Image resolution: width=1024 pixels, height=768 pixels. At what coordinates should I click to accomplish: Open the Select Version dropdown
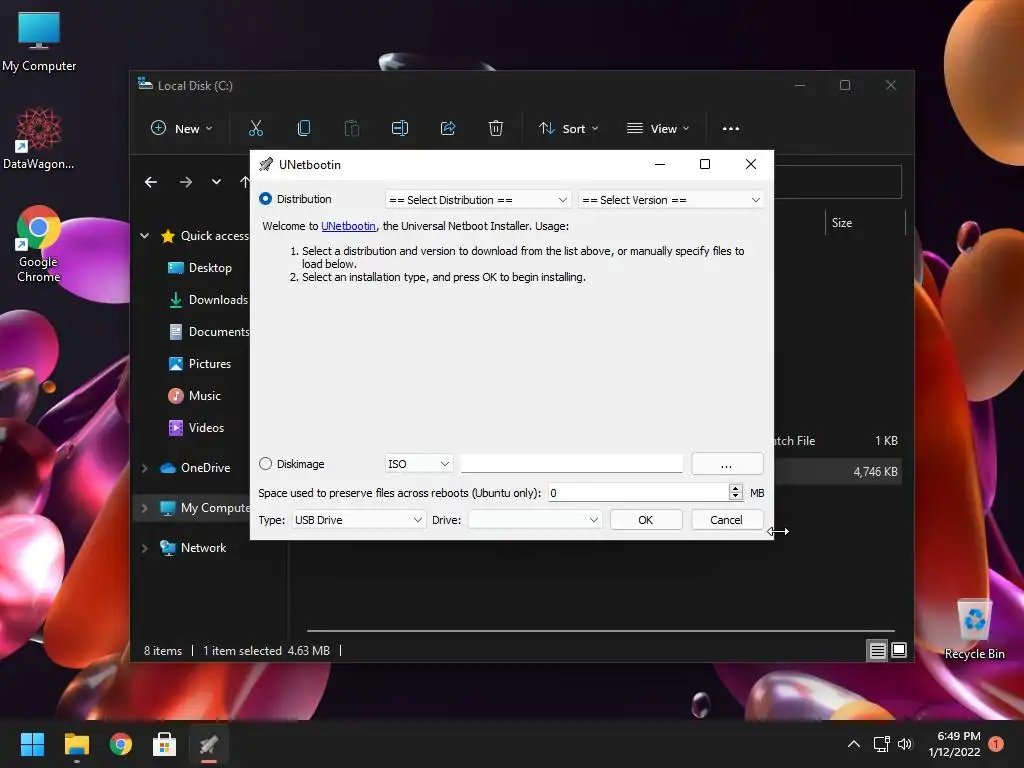pyautogui.click(x=671, y=200)
